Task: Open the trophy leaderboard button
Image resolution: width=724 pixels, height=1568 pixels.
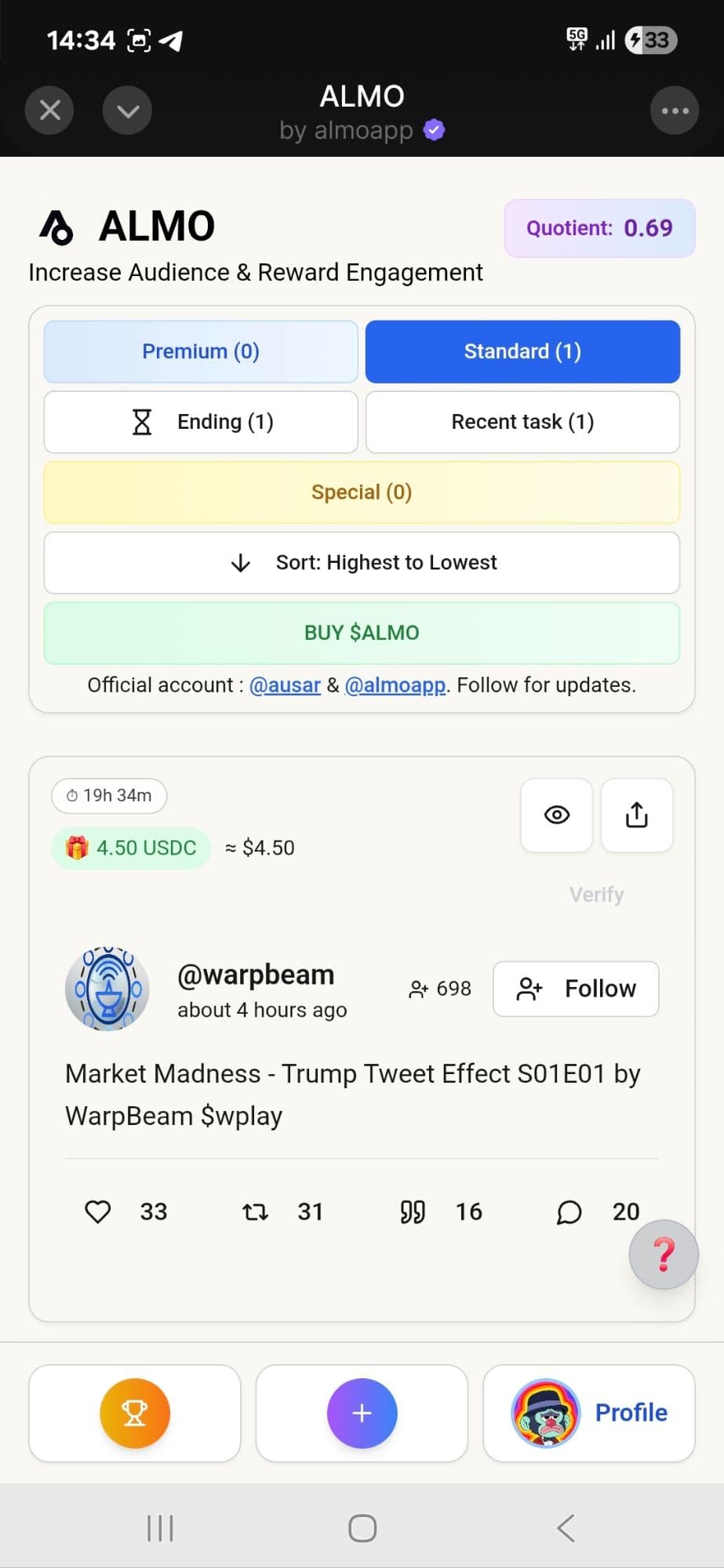Action: (135, 1413)
